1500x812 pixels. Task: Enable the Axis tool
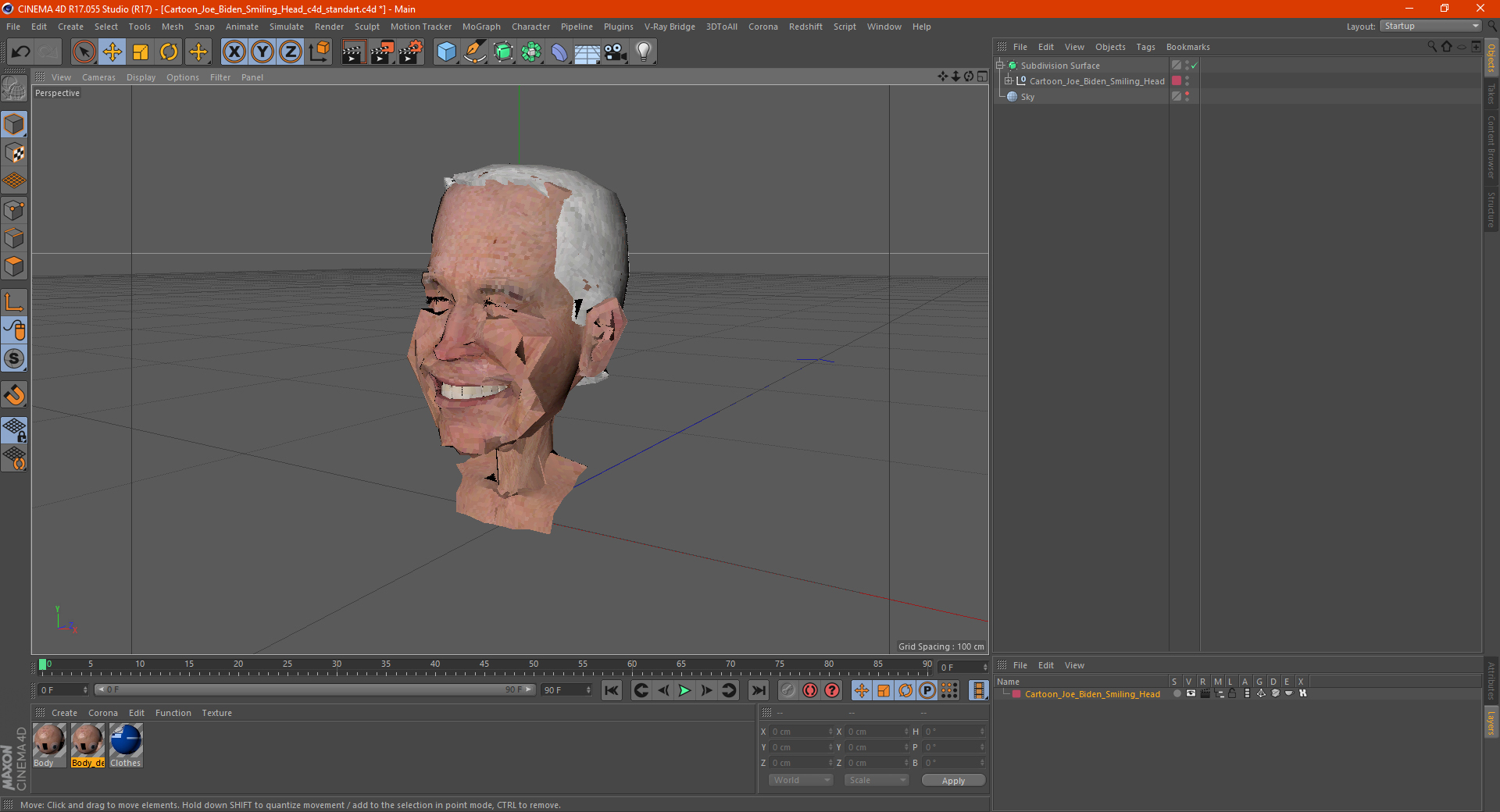[14, 302]
